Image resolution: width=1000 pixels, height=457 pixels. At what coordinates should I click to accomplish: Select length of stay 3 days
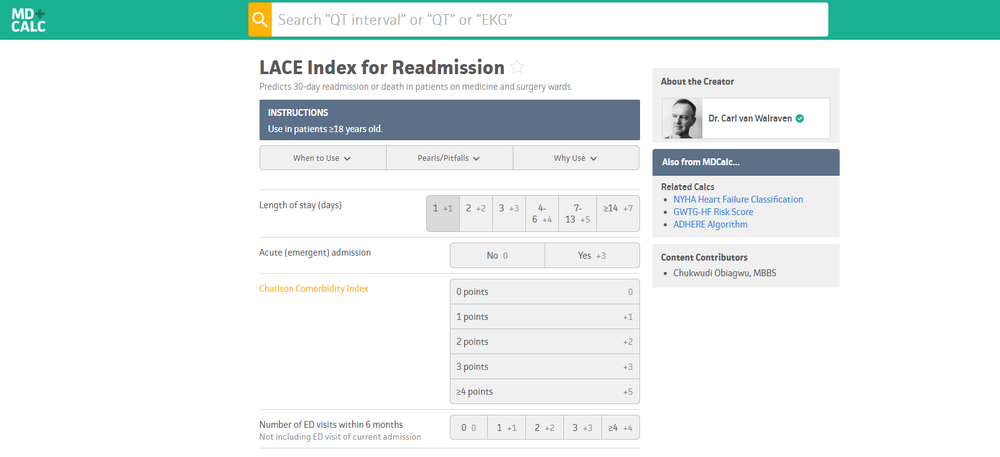coord(509,214)
